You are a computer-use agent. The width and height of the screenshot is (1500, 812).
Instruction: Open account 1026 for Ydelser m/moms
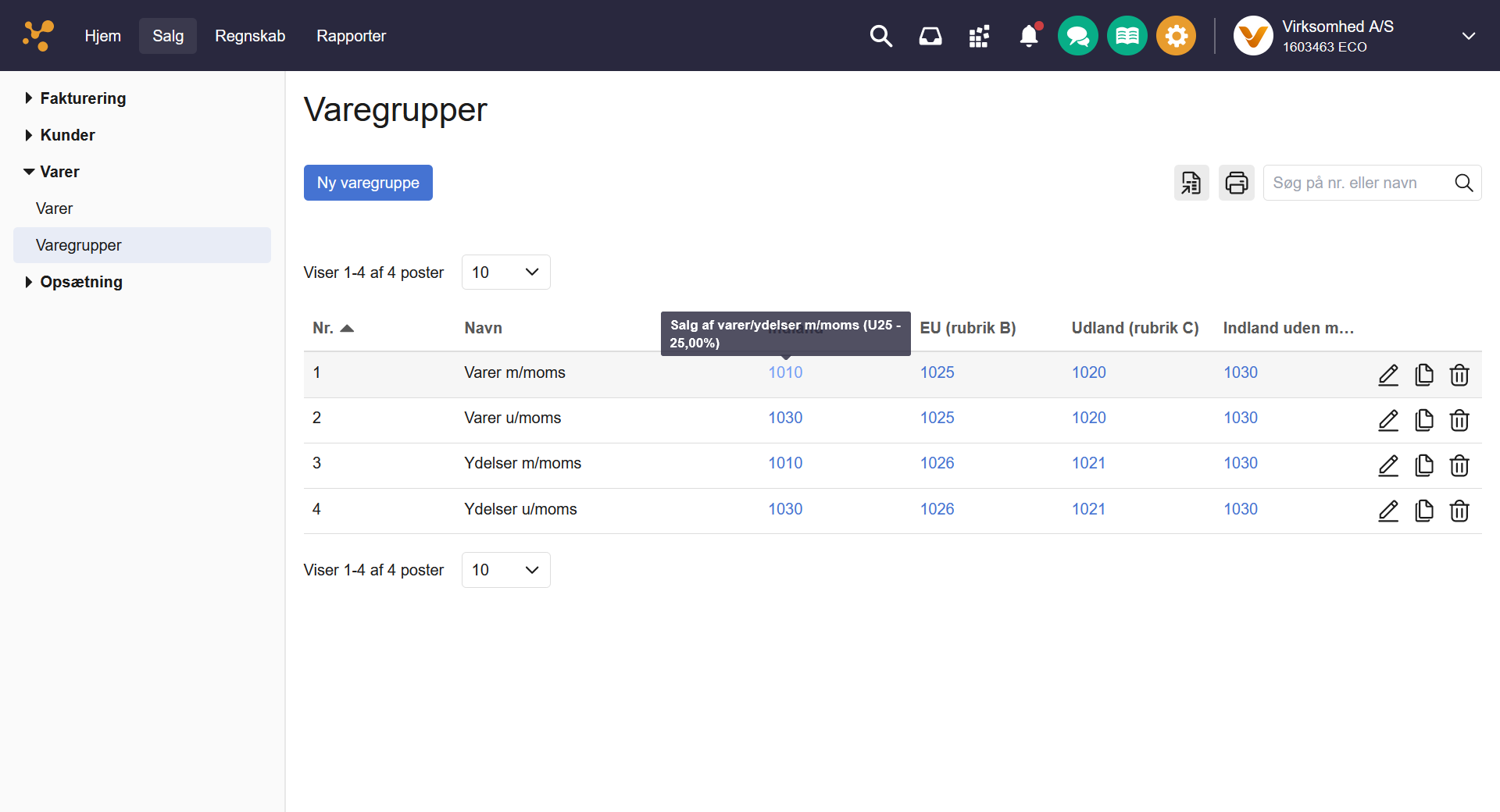coord(937,463)
